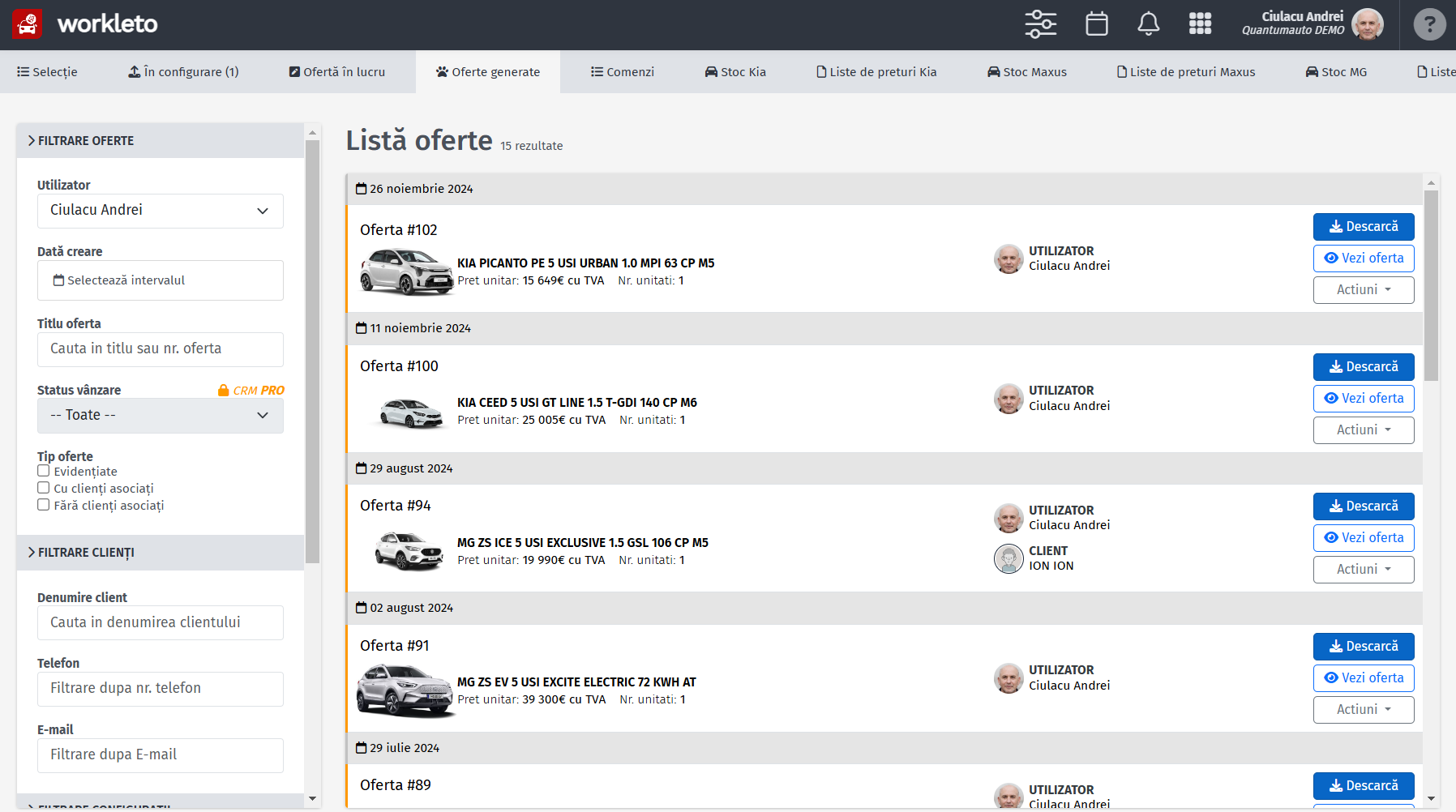The width and height of the screenshot is (1456, 812).
Task: Switch to În configurare (1) tab
Action: pos(183,72)
